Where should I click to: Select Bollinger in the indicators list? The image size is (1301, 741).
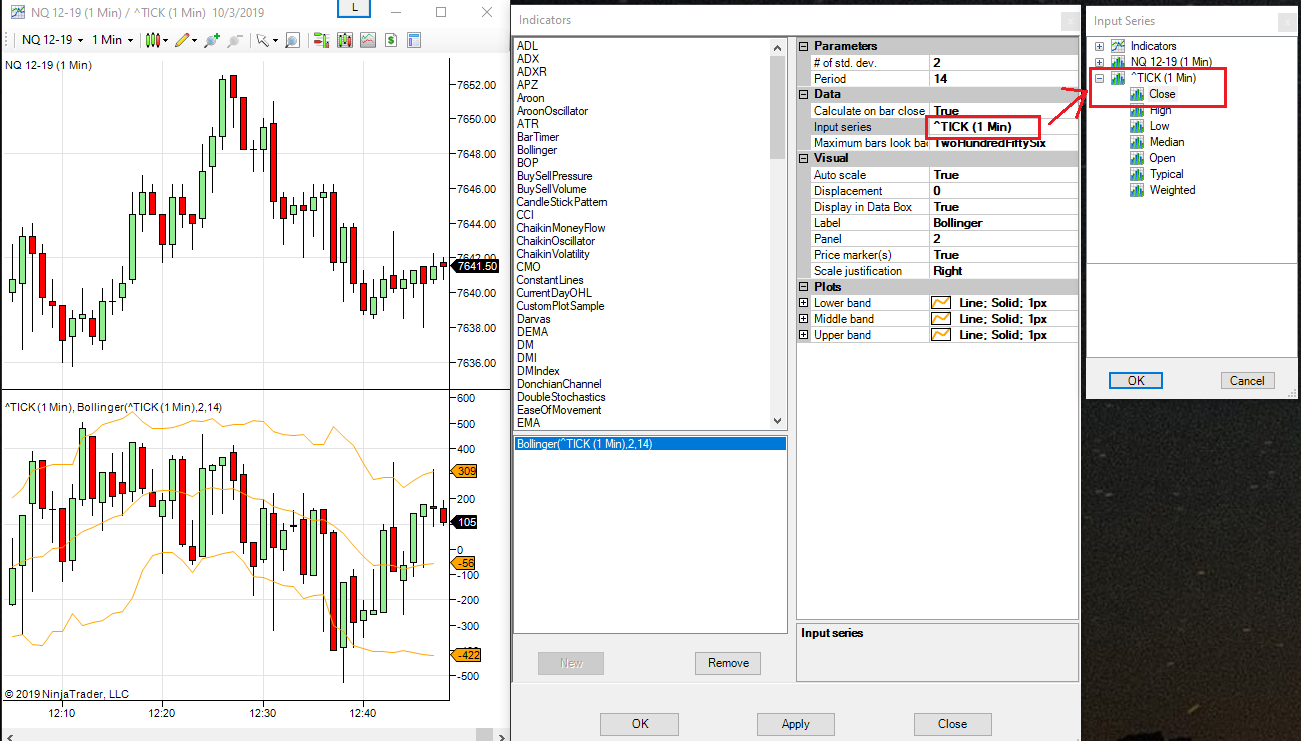537,150
